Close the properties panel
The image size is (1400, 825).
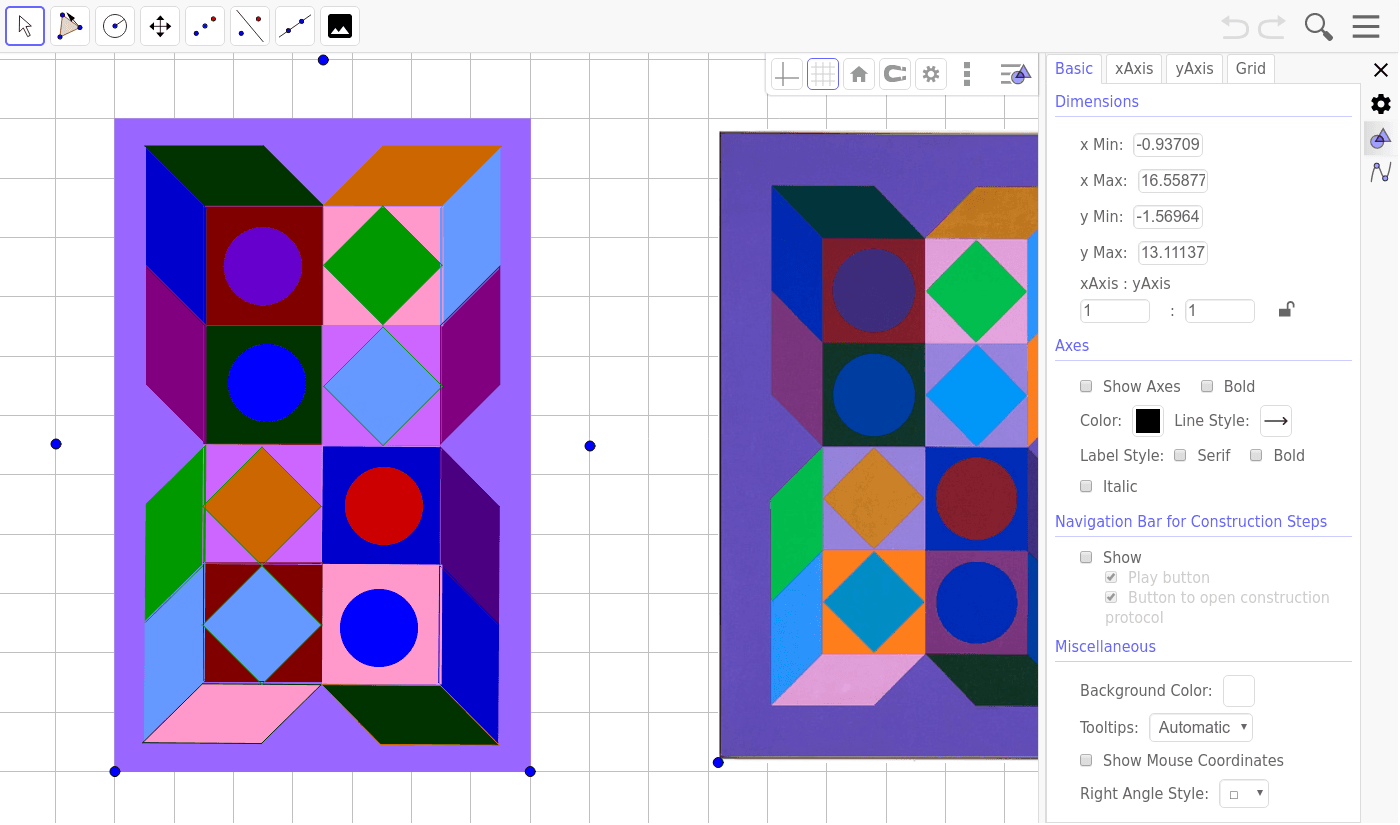1381,70
